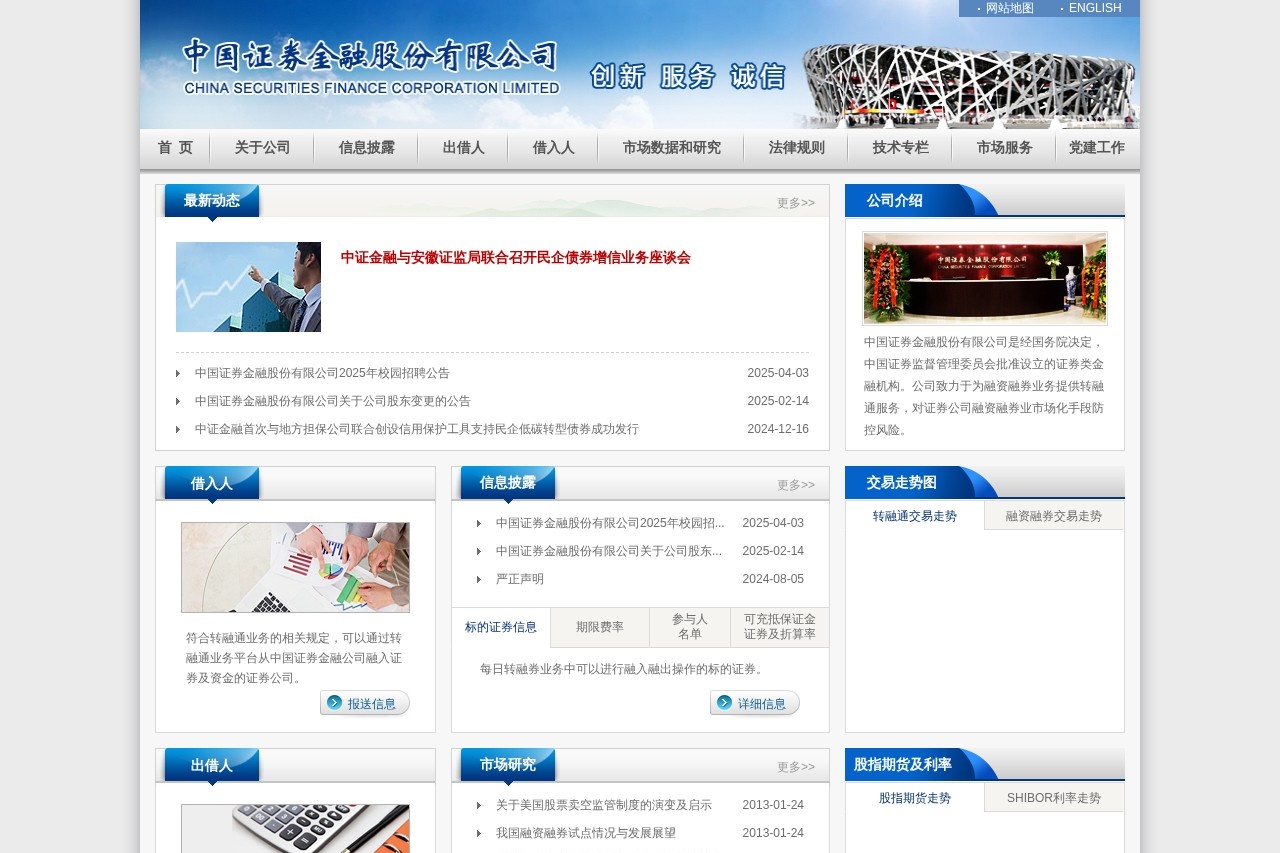Click the bullet arrow beside 我国融资融券试点情况与发展展望
The image size is (1280, 853).
479,833
